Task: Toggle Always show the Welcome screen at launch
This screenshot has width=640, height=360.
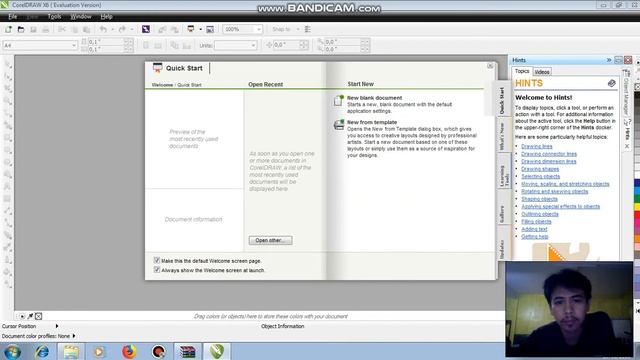Action: 157,270
